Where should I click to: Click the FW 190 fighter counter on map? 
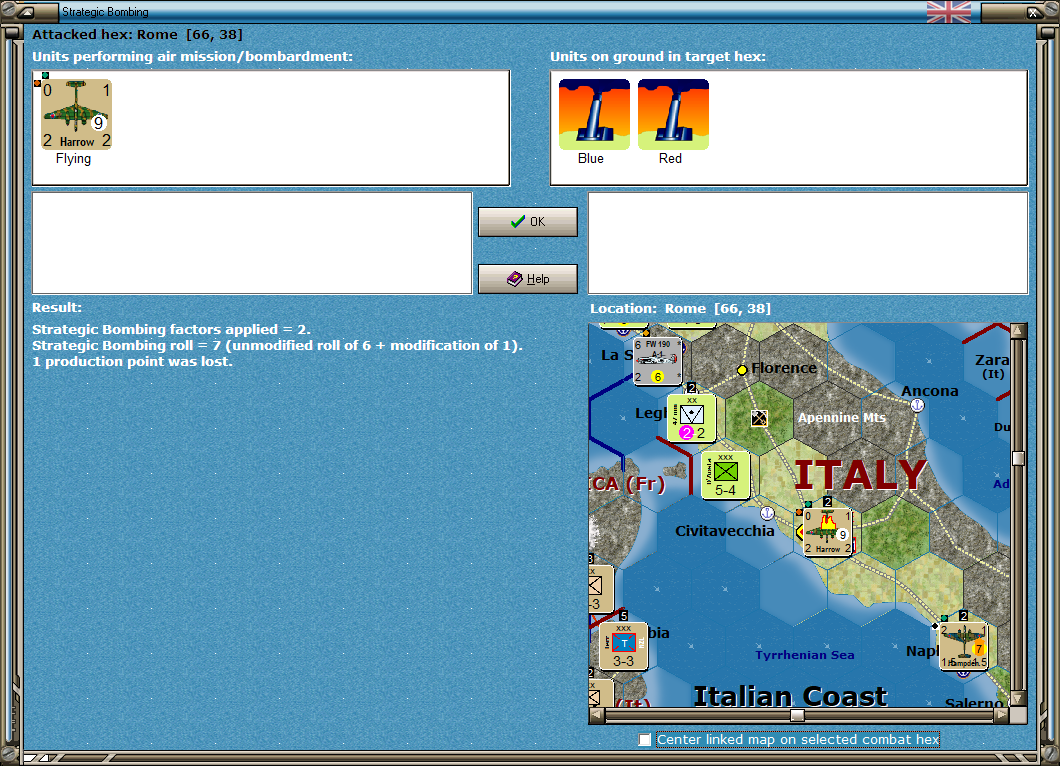pyautogui.click(x=657, y=361)
